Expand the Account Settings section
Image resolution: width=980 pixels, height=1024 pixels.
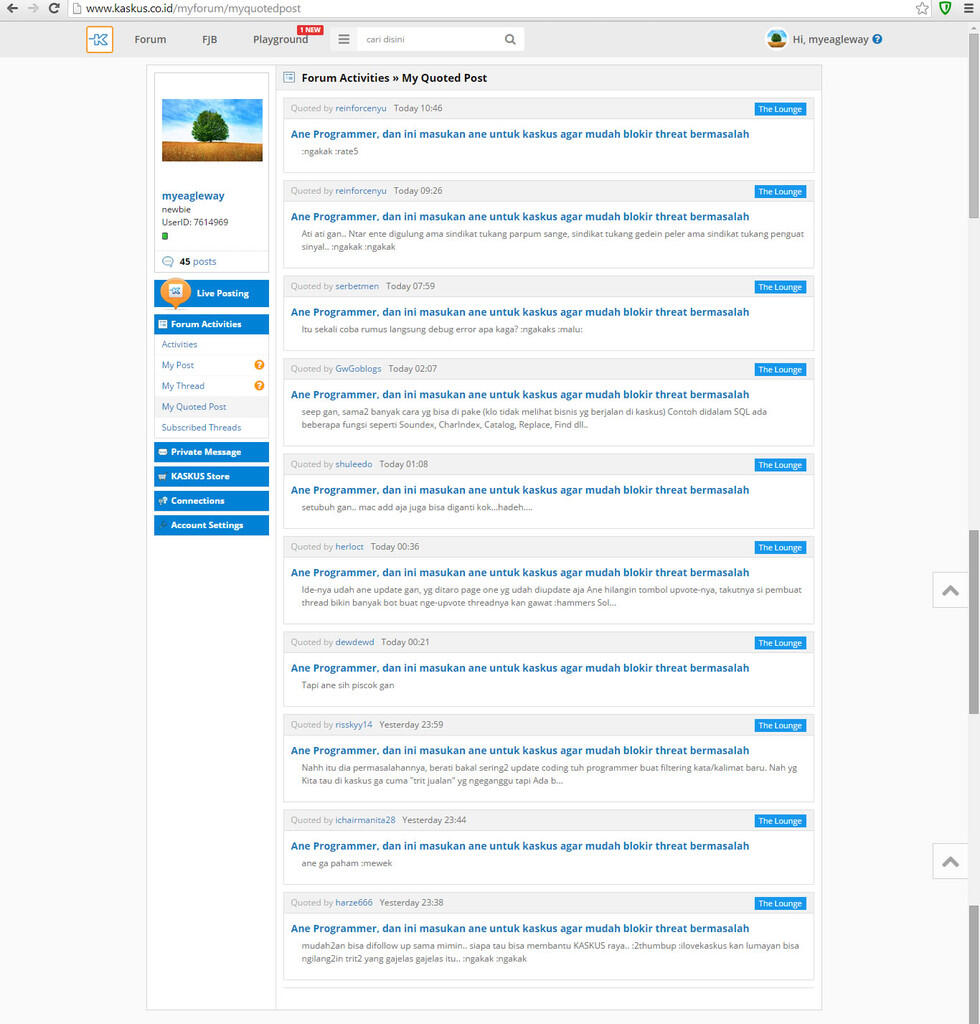pos(212,525)
